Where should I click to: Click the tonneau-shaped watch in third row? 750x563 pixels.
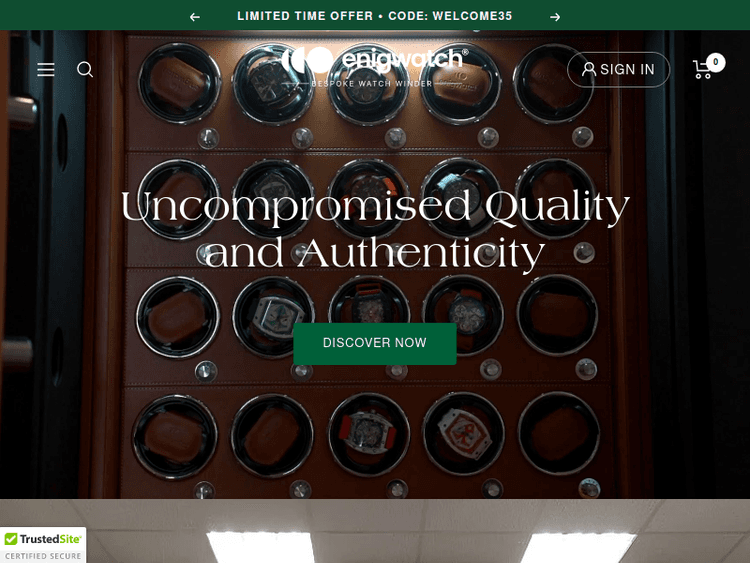point(275,317)
